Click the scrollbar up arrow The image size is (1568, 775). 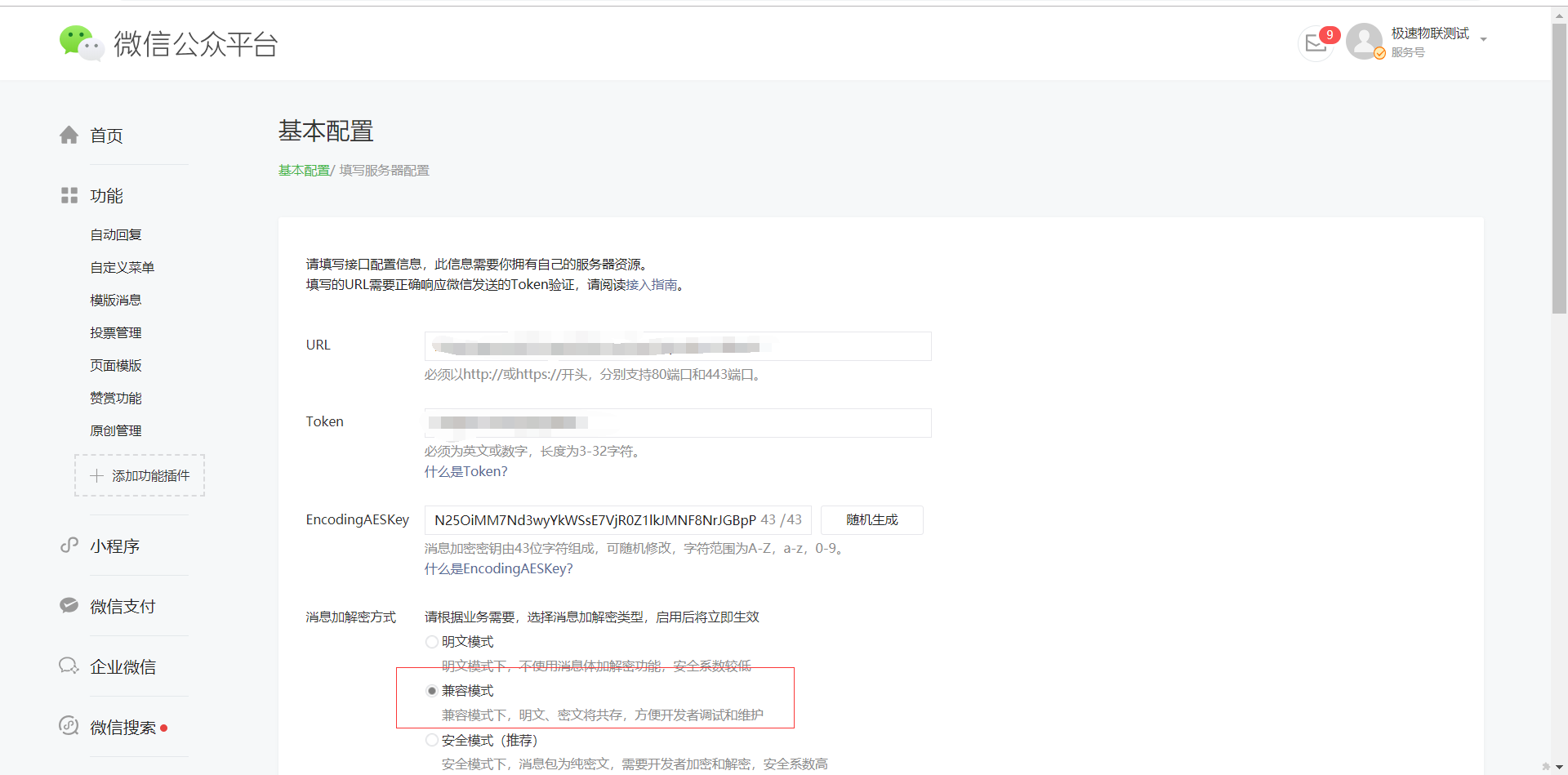point(1559,15)
